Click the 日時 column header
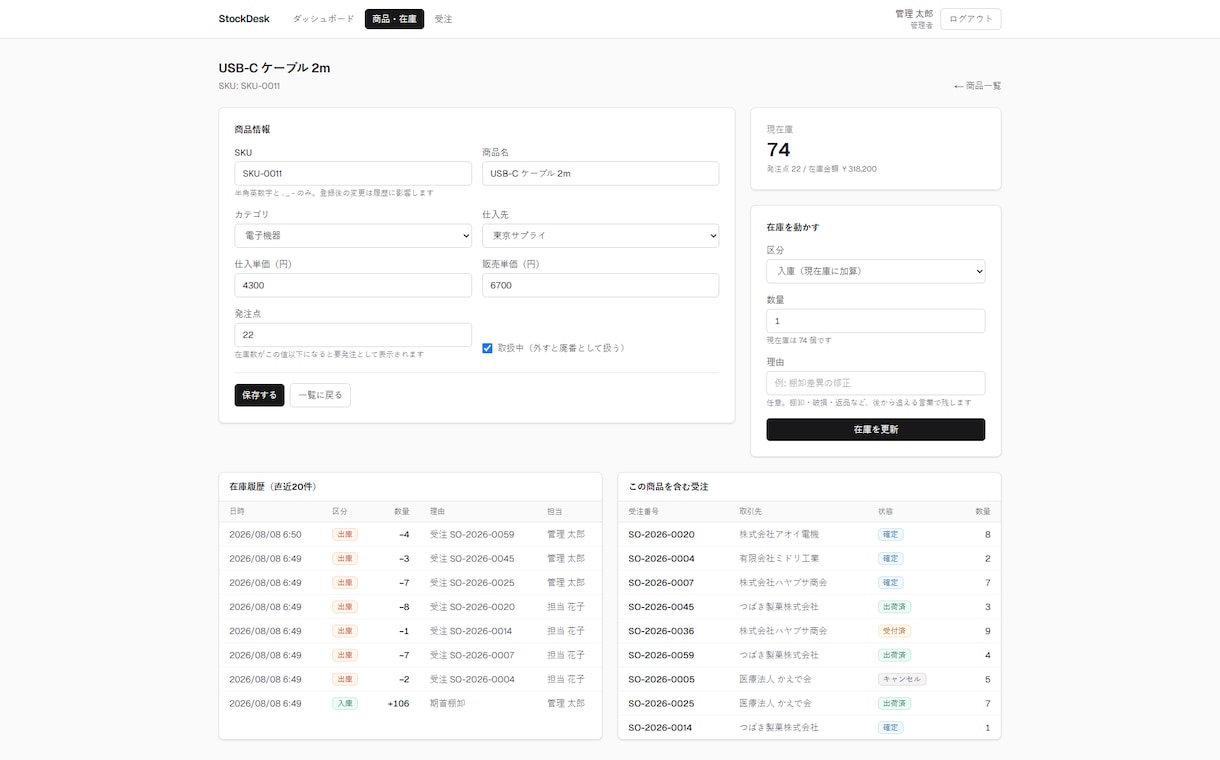The width and height of the screenshot is (1220, 760). coord(236,511)
